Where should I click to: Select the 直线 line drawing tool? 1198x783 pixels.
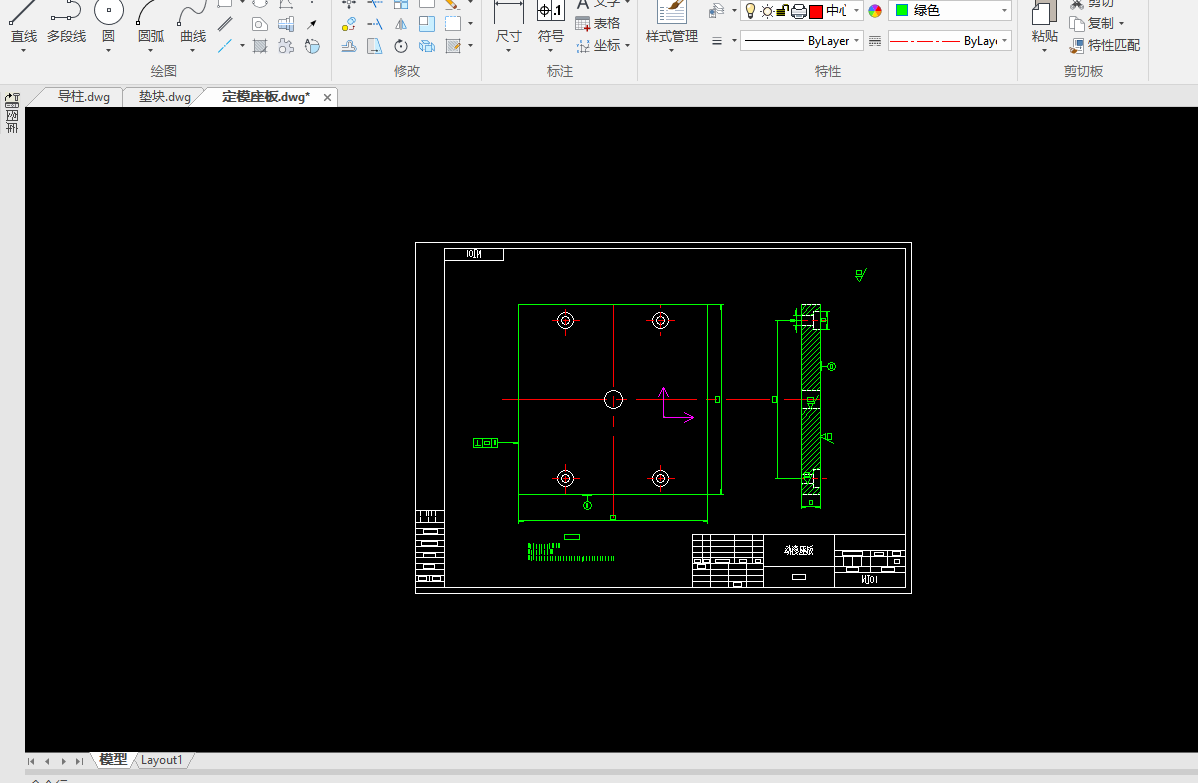23,22
